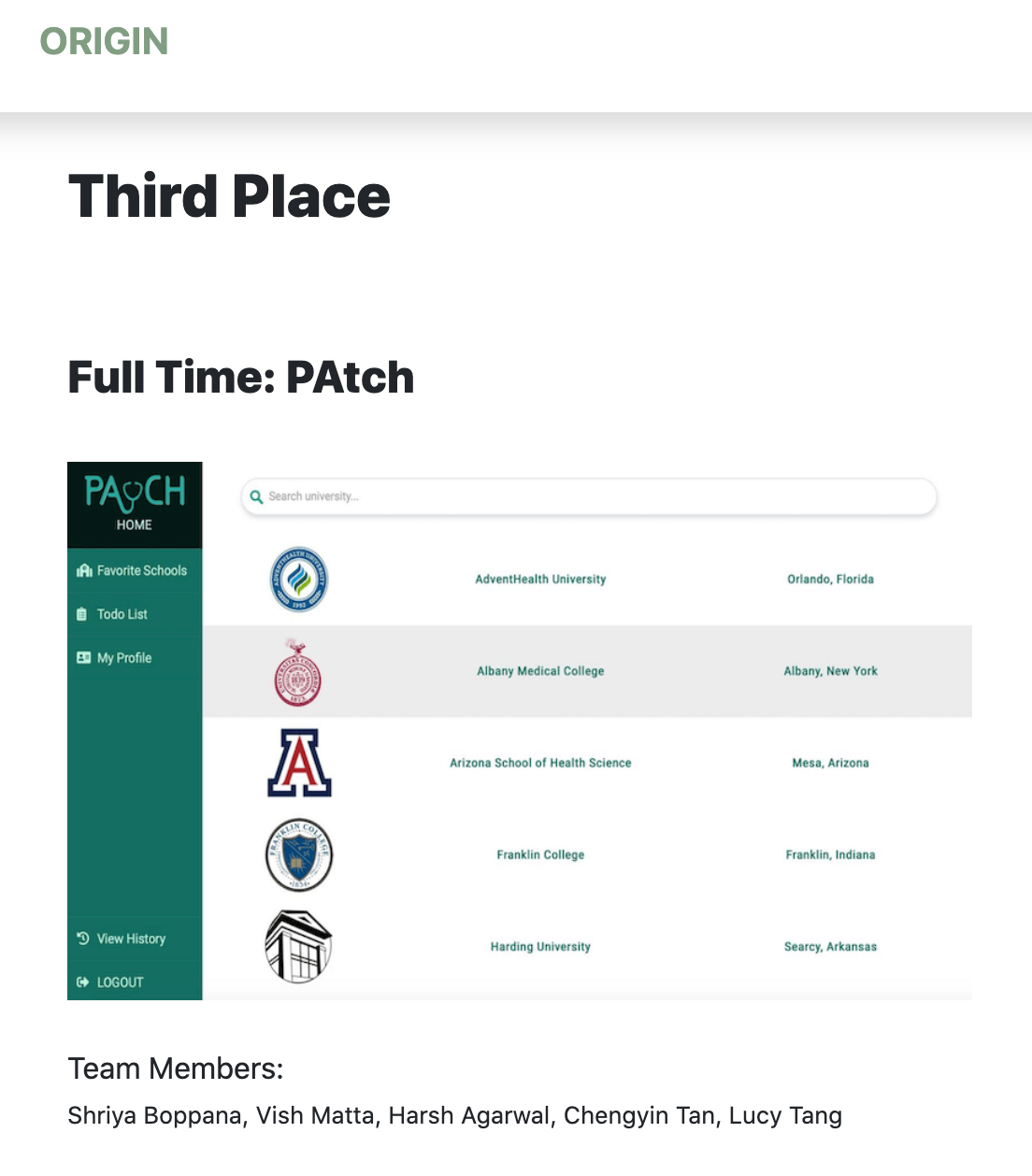Image resolution: width=1032 pixels, height=1176 pixels.
Task: Click the magnifying glass search icon
Action: click(256, 496)
